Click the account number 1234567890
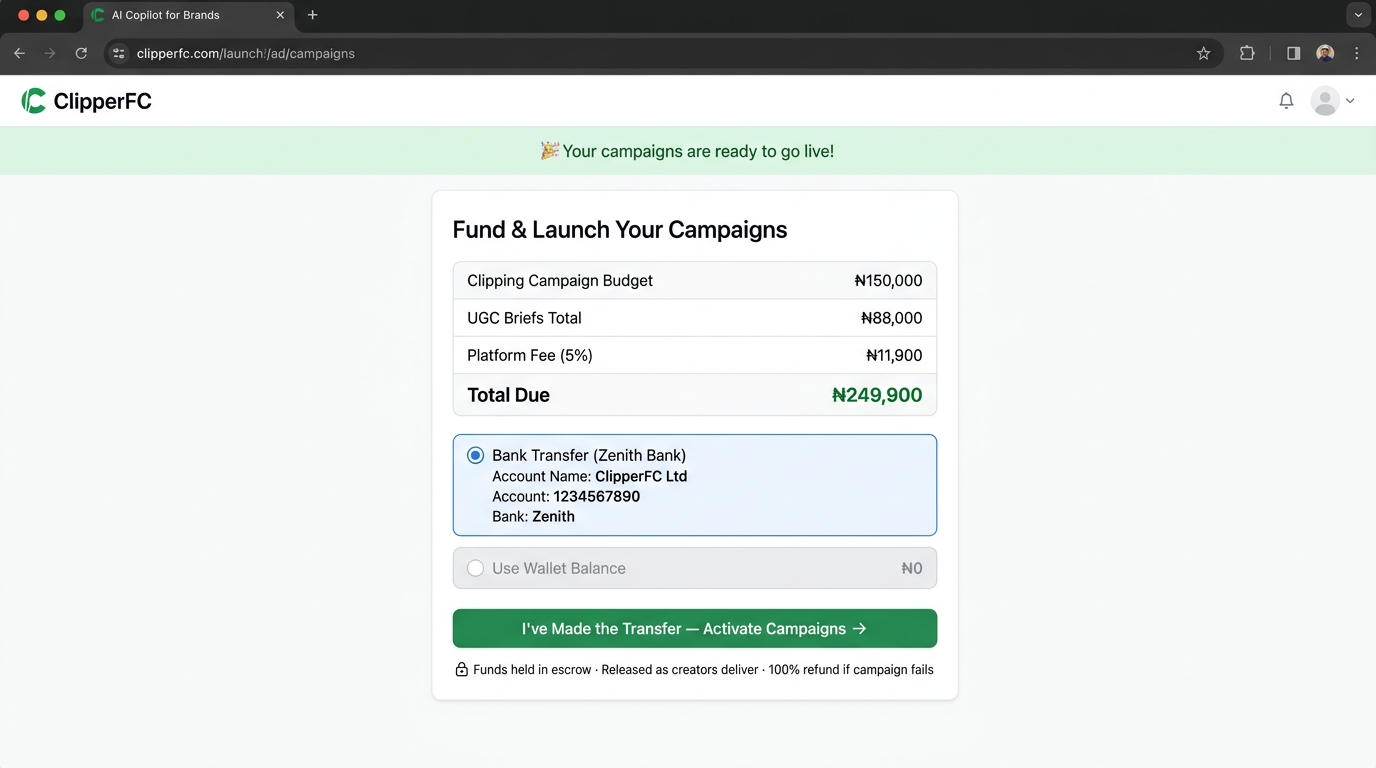The image size is (1376, 768). click(x=596, y=496)
